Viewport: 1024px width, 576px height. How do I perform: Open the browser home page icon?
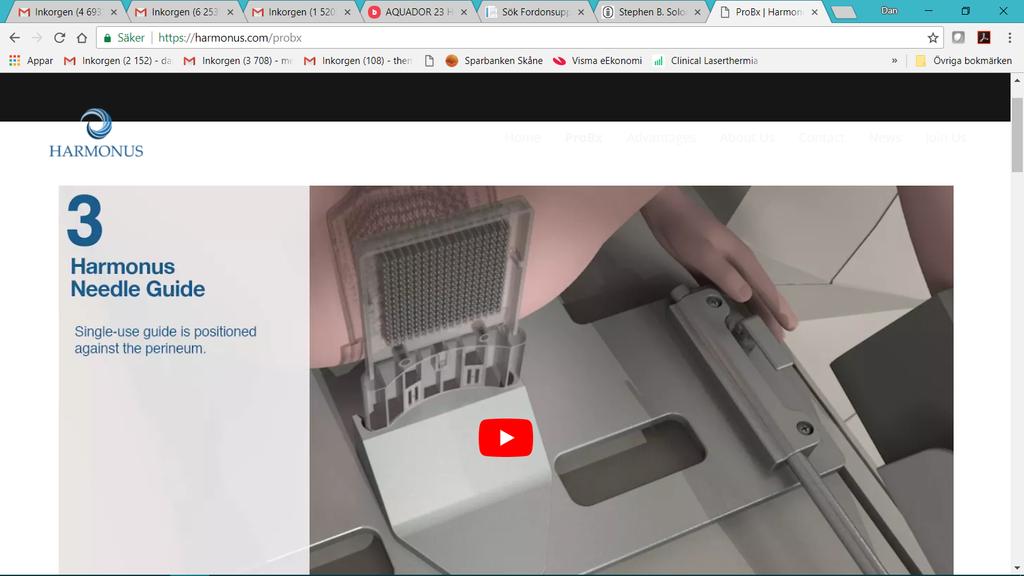tap(82, 38)
